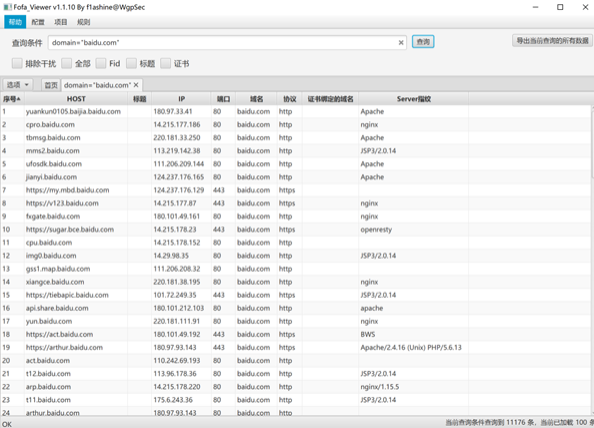Image resolution: width=594 pixels, height=428 pixels.
Task: Tick the 证书 checkbox
Action: (x=166, y=63)
